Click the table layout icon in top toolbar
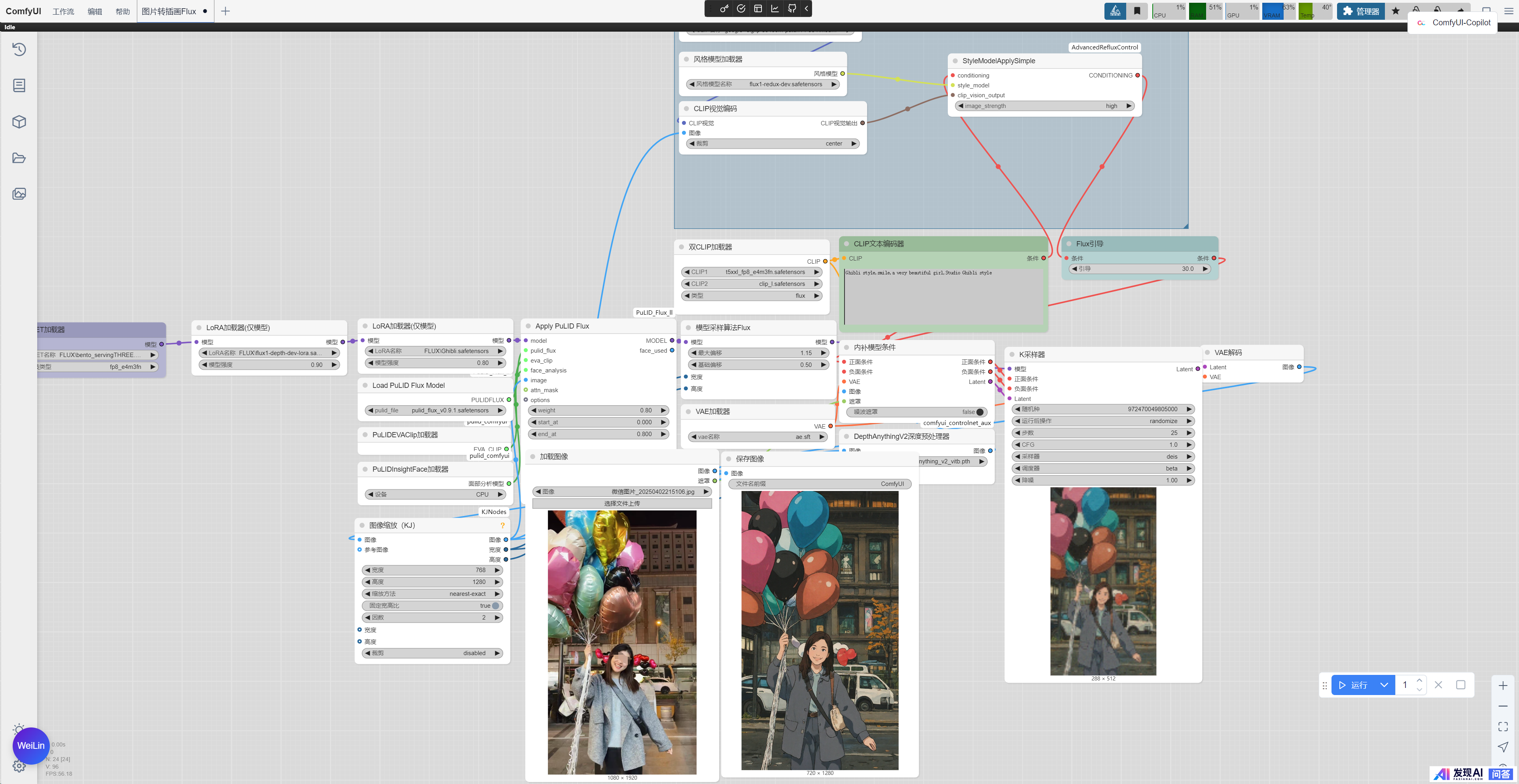 758,9
